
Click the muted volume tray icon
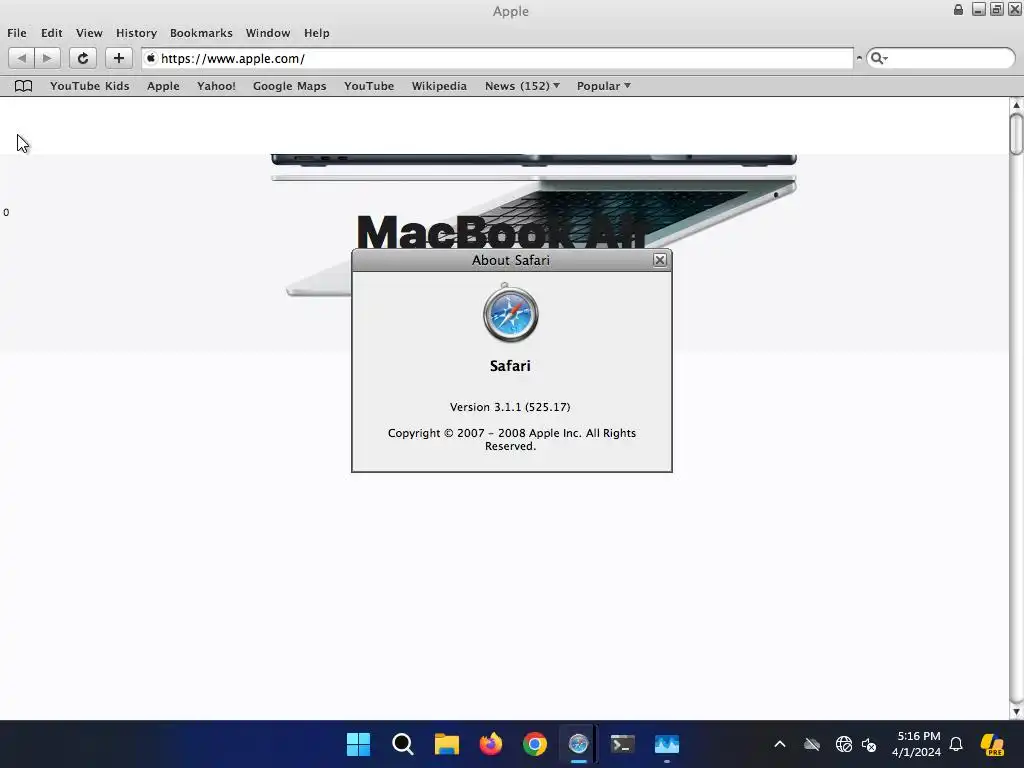(869, 744)
